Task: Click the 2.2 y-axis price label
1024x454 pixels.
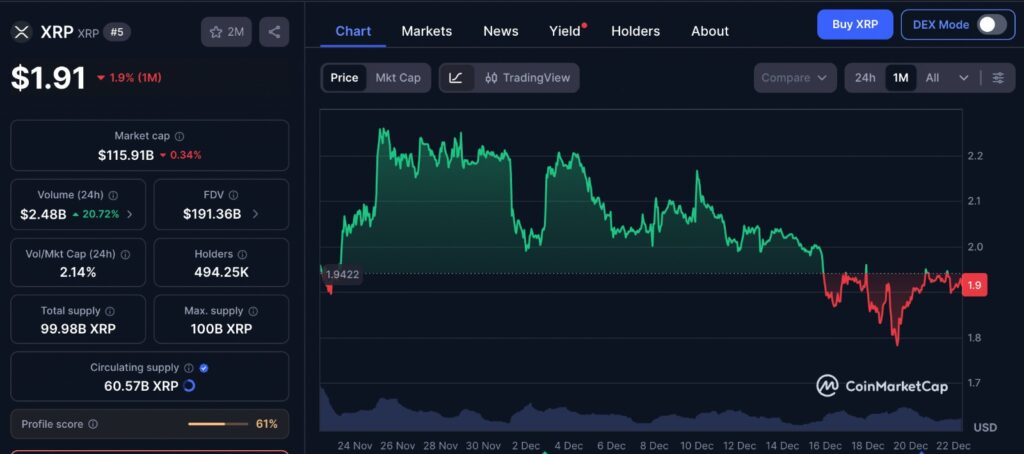Action: coord(975,156)
